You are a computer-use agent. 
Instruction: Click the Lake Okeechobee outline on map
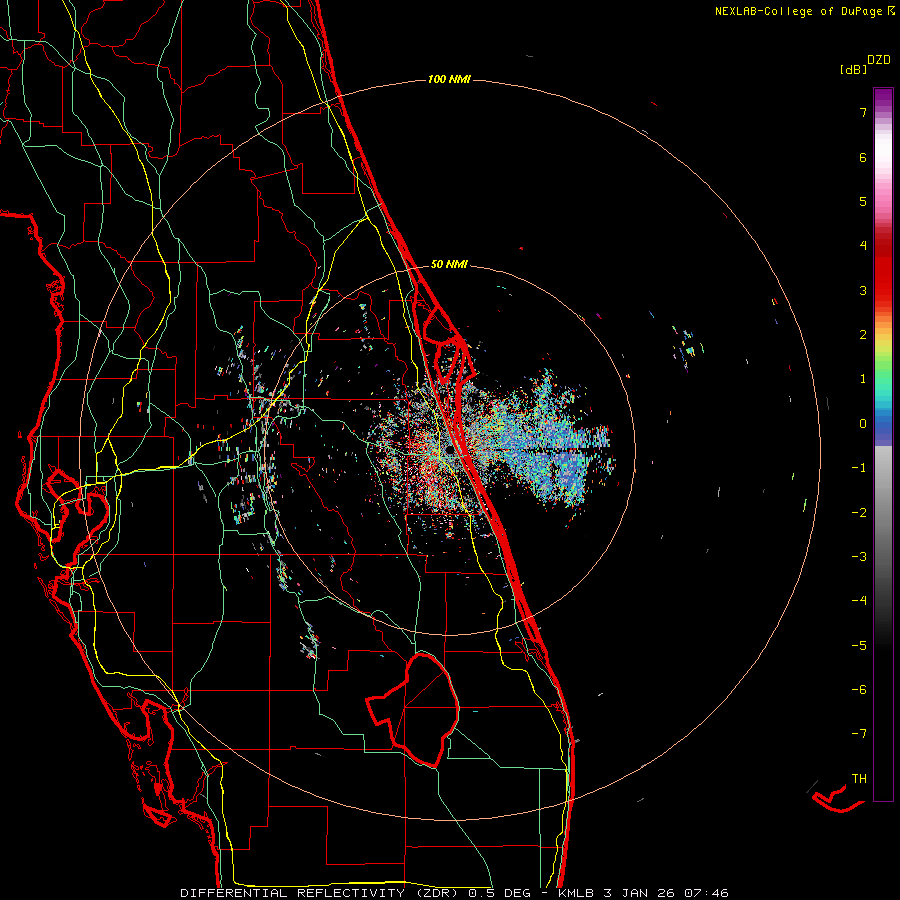coord(413,709)
